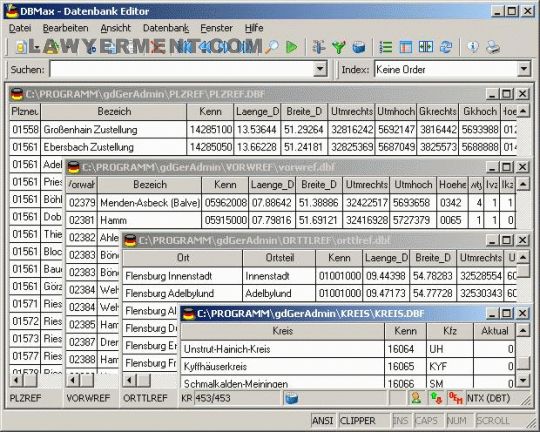This screenshot has height=432, width=540.
Task: Click the blue database icon in status bar
Action: click(x=291, y=399)
